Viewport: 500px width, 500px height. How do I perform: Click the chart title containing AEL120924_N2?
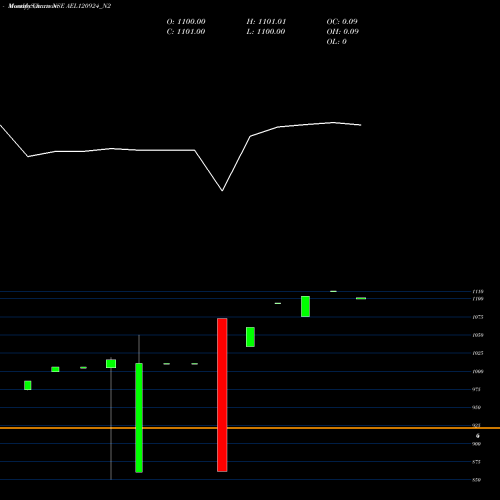tap(59, 6)
